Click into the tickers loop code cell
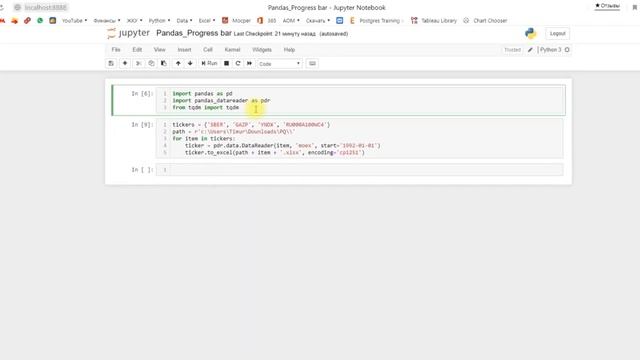The width and height of the screenshot is (640, 360). click(360, 138)
